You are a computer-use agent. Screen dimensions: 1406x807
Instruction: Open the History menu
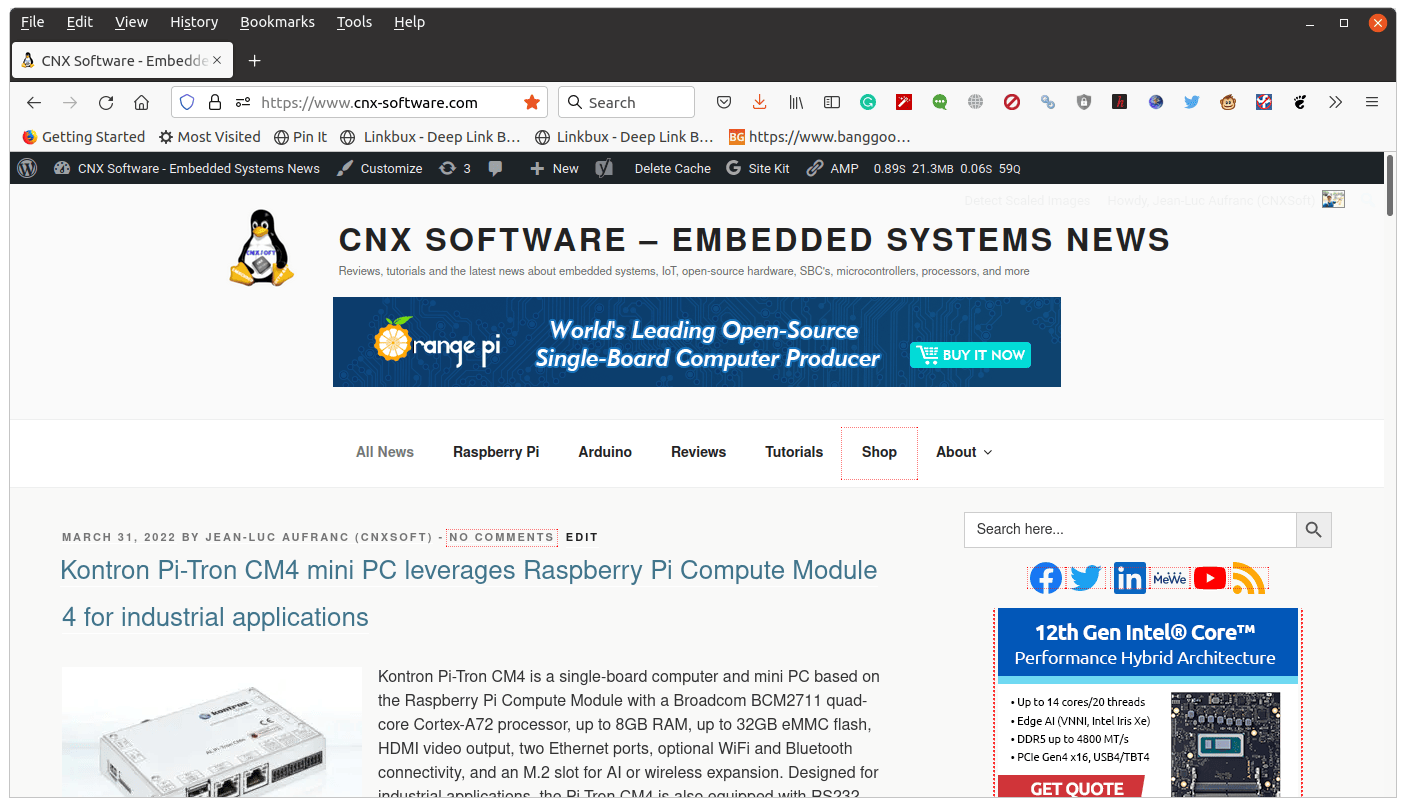[194, 22]
